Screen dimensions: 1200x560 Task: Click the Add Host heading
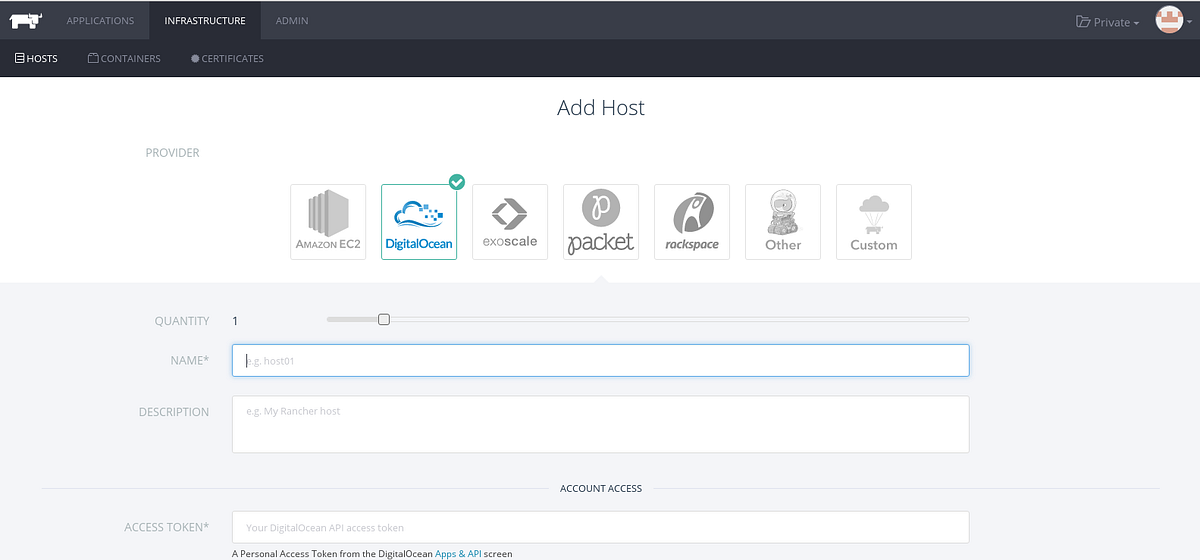coord(601,108)
